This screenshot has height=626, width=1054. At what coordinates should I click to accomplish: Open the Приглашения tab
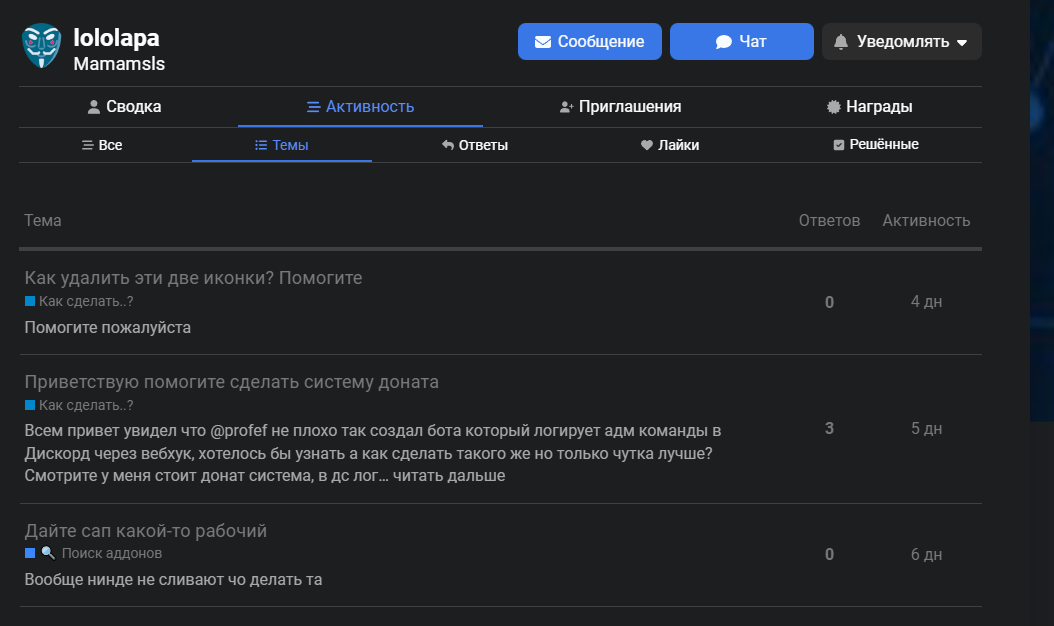click(x=620, y=107)
